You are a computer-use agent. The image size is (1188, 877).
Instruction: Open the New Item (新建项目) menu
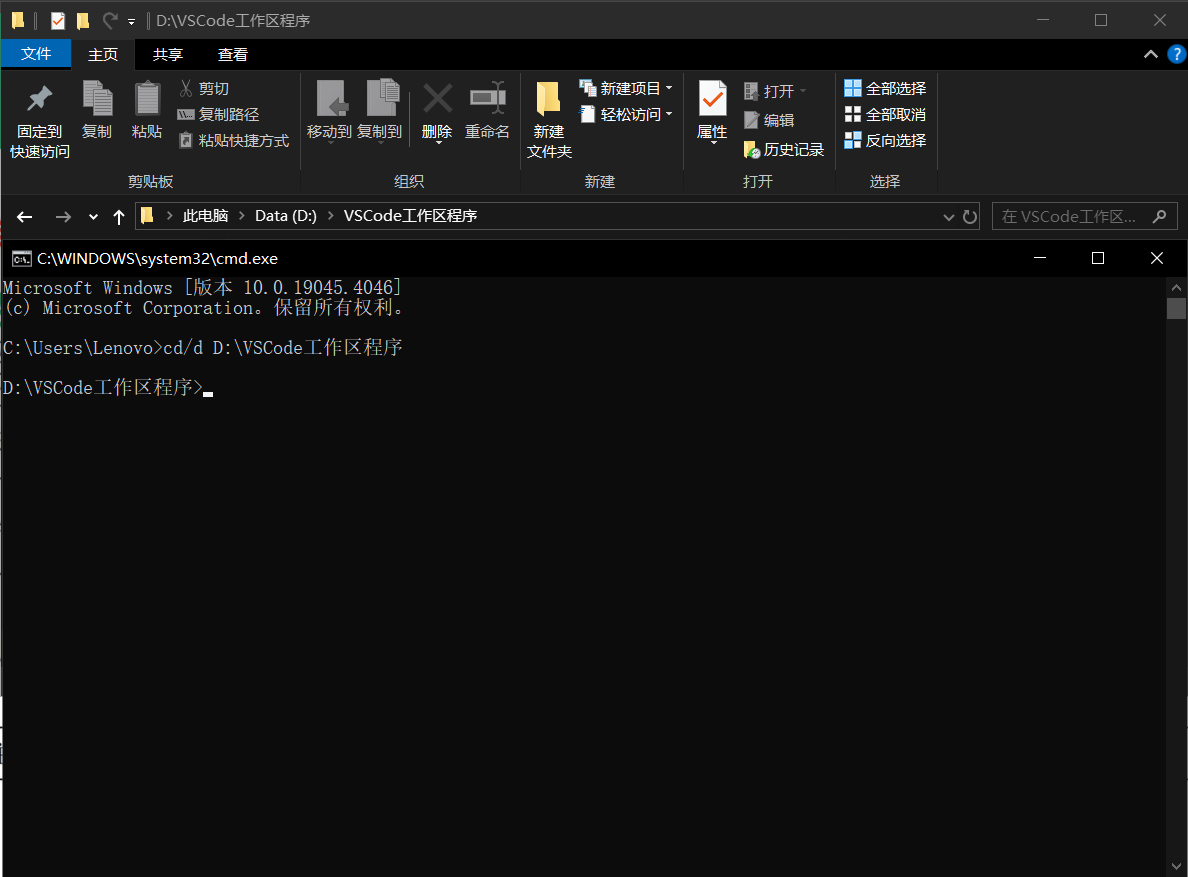point(626,89)
